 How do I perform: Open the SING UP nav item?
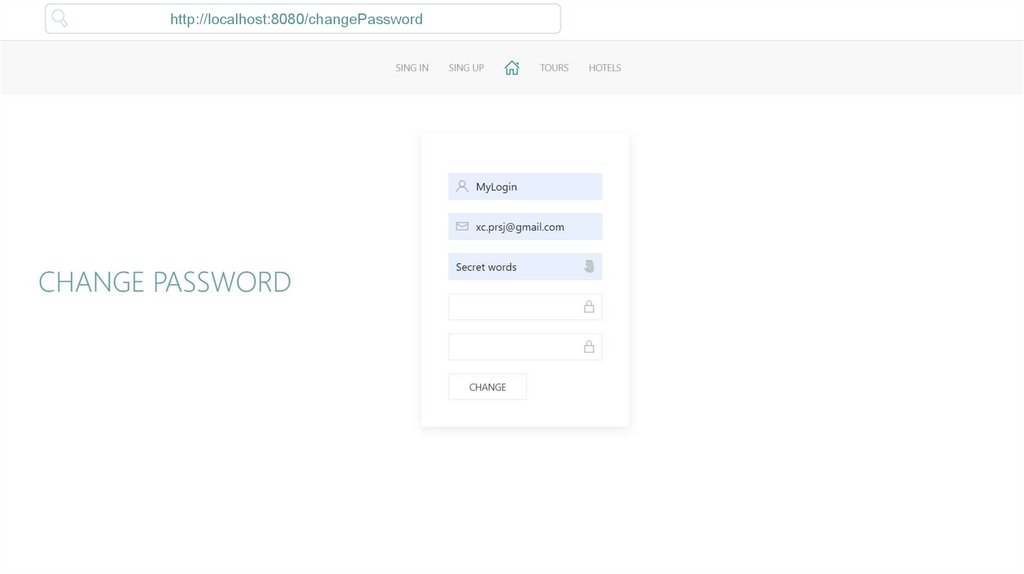466,68
